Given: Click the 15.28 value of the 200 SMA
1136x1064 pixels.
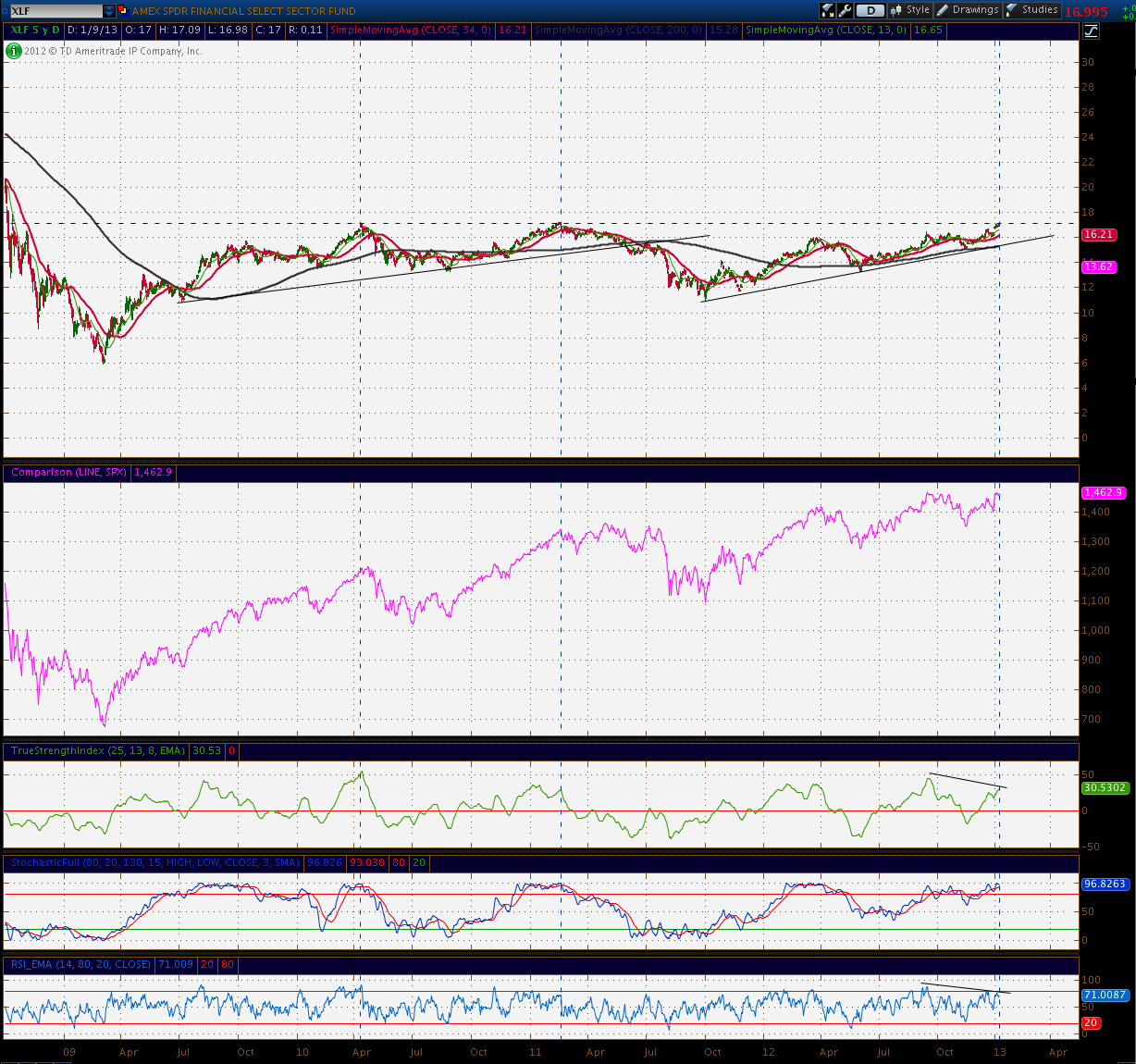Looking at the screenshot, I should point(723,31).
